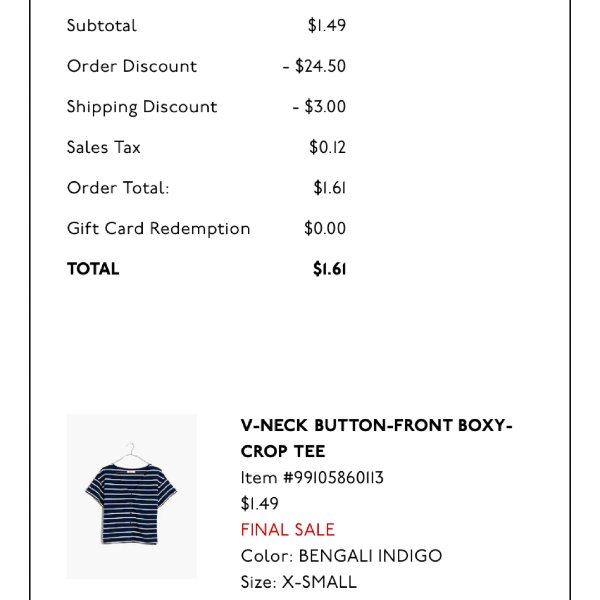Click the Subtotal label

pos(101,26)
